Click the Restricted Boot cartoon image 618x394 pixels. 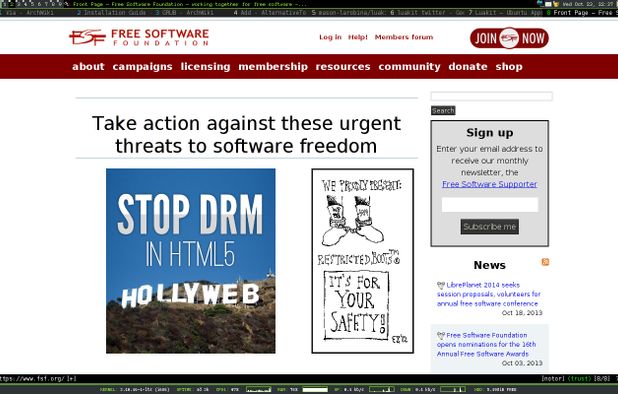363,261
